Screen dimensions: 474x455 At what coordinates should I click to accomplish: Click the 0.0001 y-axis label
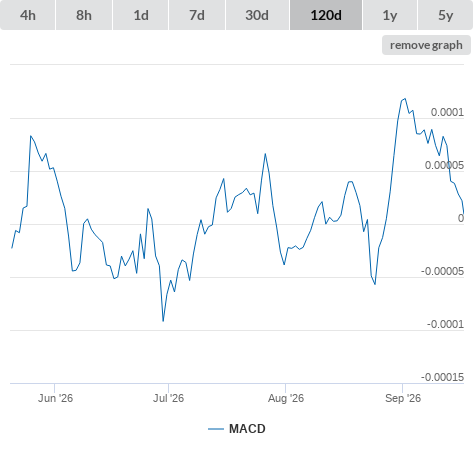(447, 112)
